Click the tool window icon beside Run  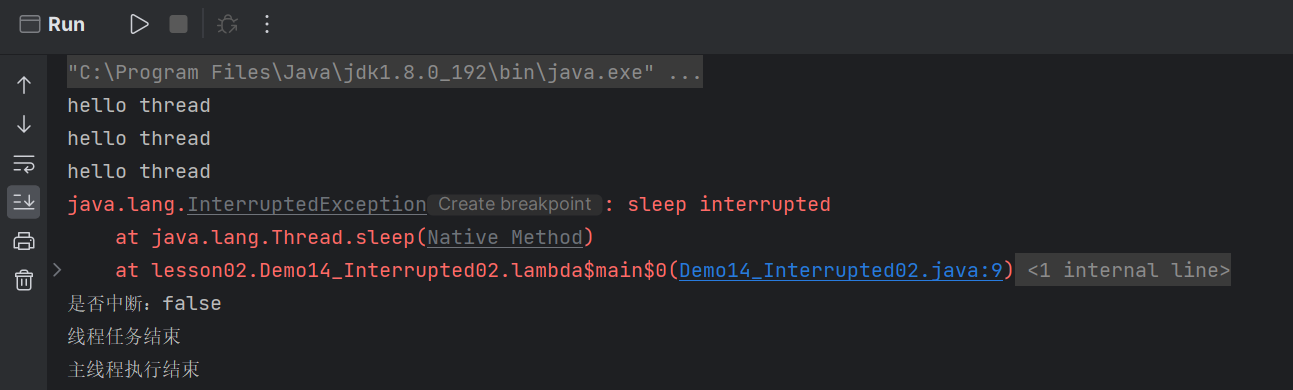pos(30,25)
